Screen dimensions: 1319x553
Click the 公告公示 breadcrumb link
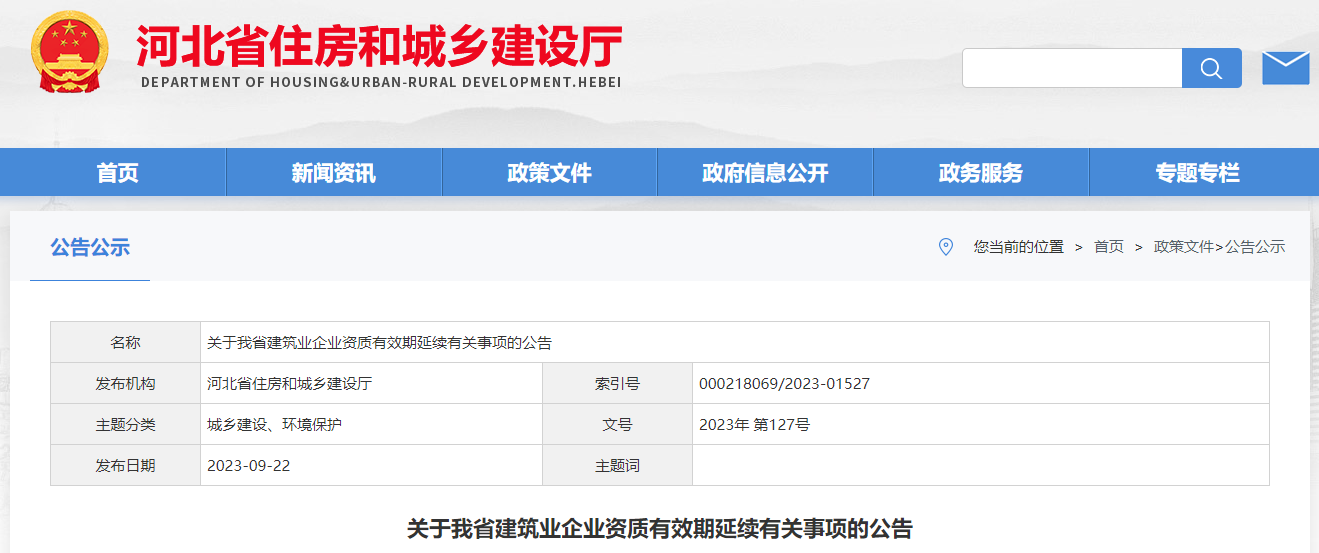(x=1255, y=247)
